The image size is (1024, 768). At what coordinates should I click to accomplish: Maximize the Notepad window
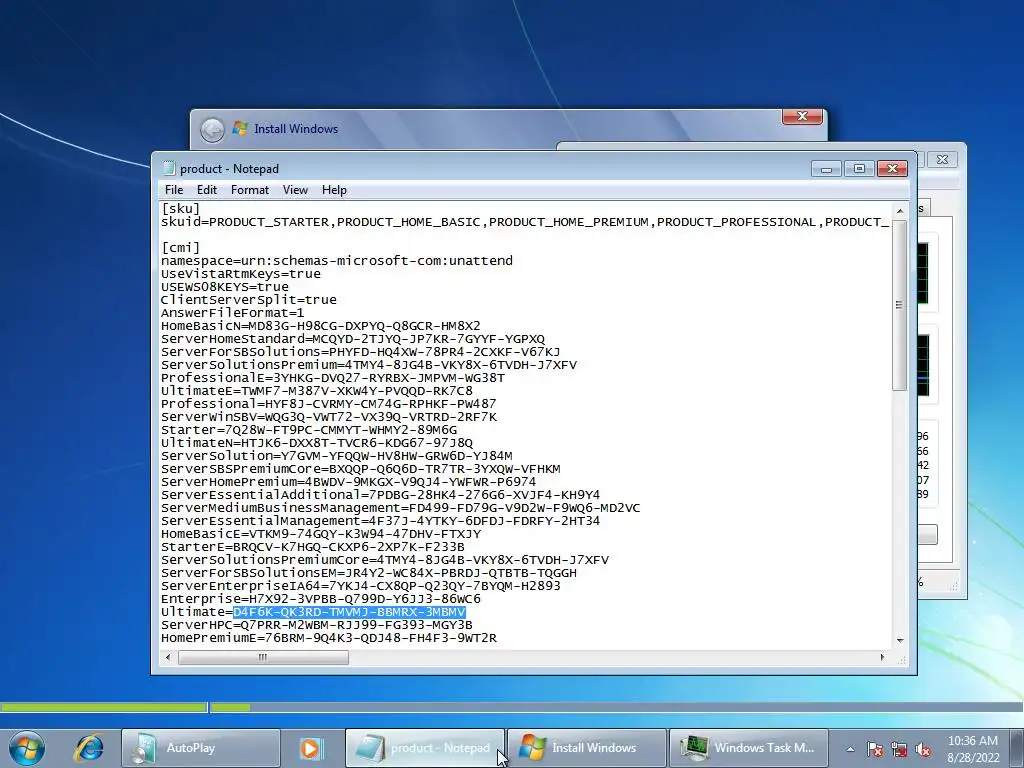(859, 168)
